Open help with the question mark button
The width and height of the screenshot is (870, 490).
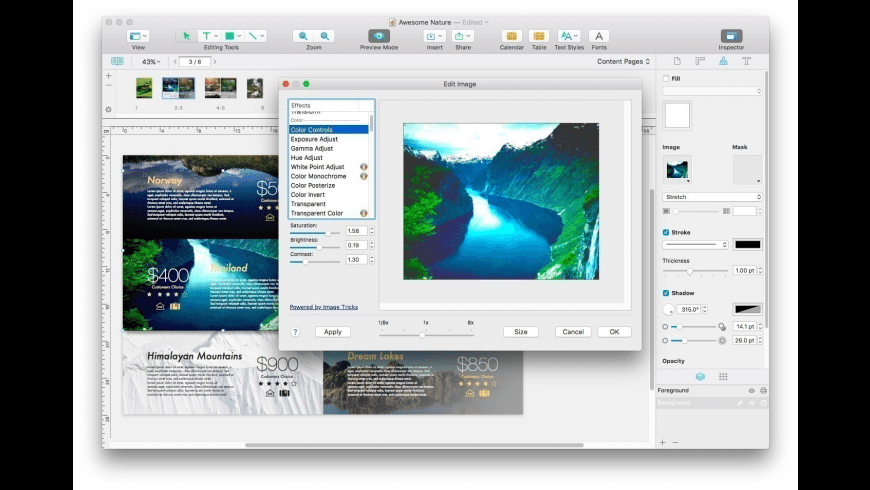tap(295, 332)
